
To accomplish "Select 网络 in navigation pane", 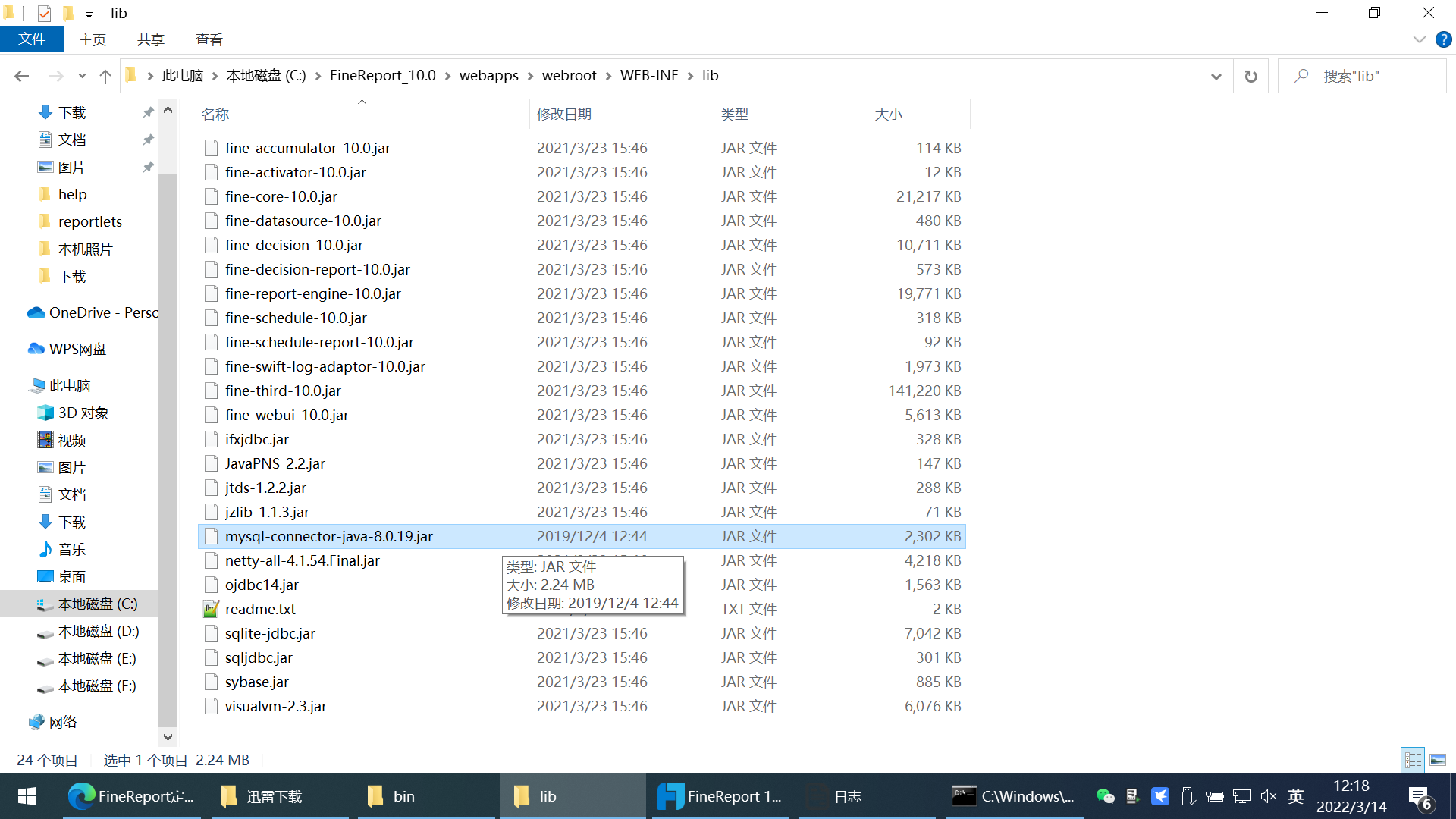I will click(x=63, y=722).
